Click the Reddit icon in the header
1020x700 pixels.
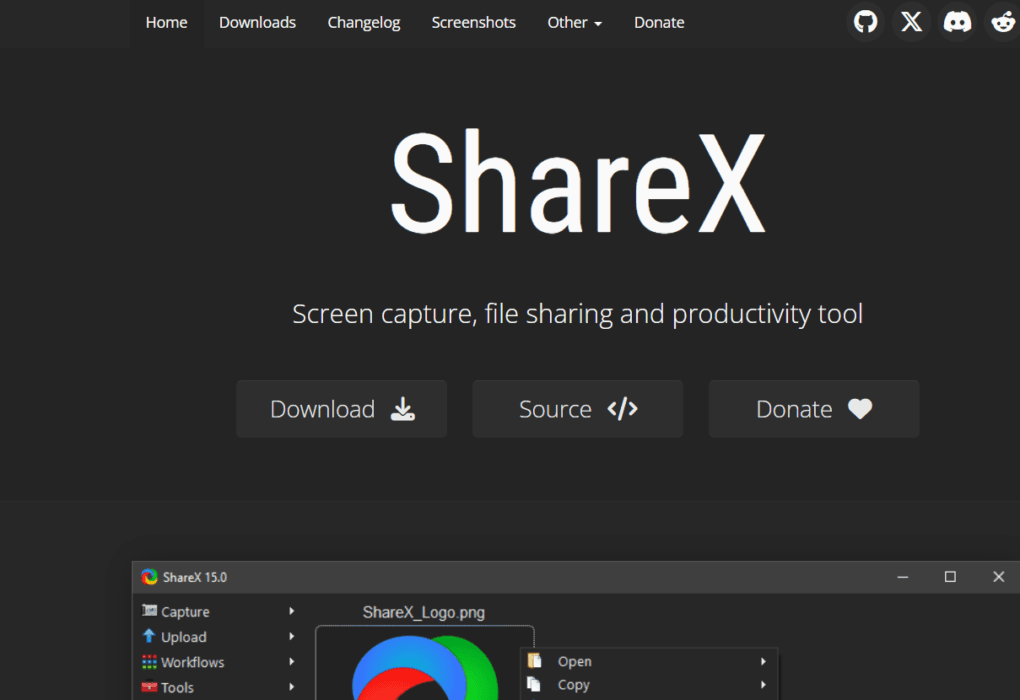click(x=1003, y=21)
